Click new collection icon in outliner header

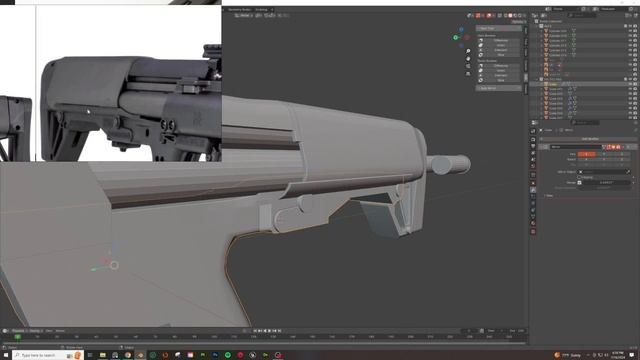click(x=636, y=16)
